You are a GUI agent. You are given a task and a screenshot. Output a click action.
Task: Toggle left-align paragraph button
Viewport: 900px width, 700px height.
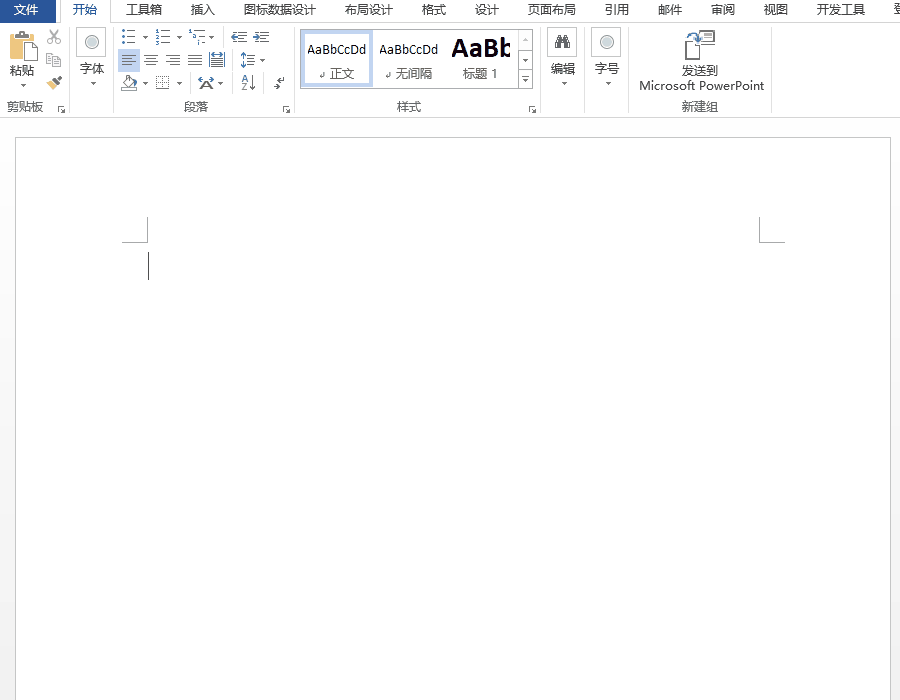129,60
